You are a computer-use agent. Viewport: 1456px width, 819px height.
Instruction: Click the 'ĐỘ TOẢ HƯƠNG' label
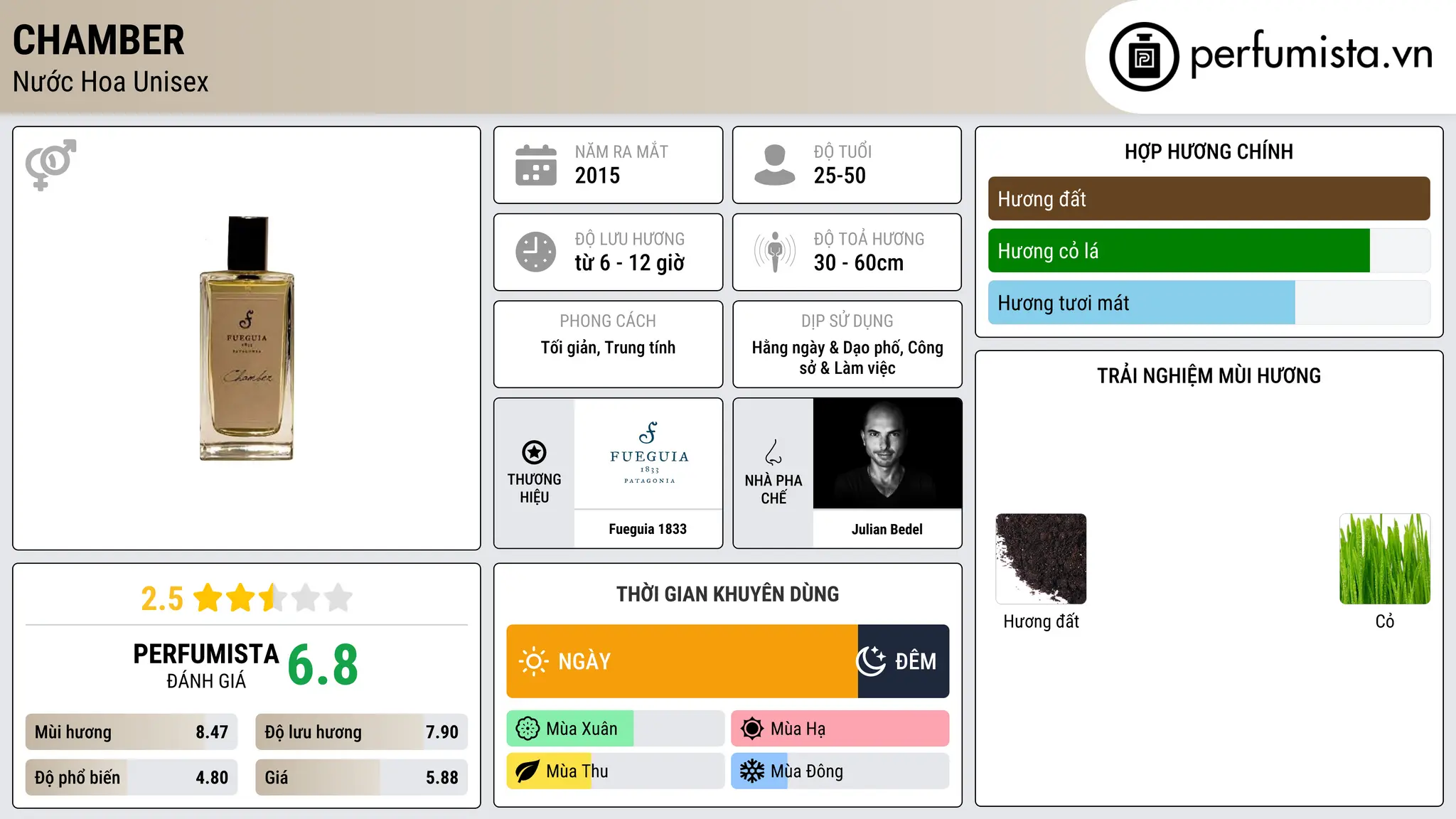tap(869, 239)
